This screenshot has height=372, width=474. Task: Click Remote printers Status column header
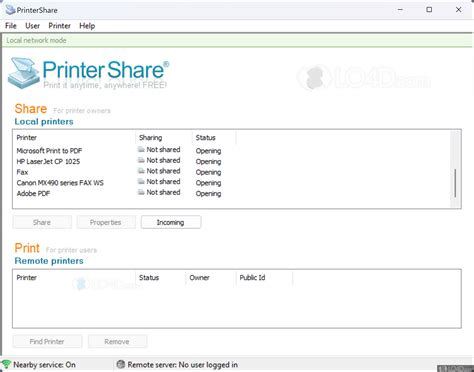[160, 277]
